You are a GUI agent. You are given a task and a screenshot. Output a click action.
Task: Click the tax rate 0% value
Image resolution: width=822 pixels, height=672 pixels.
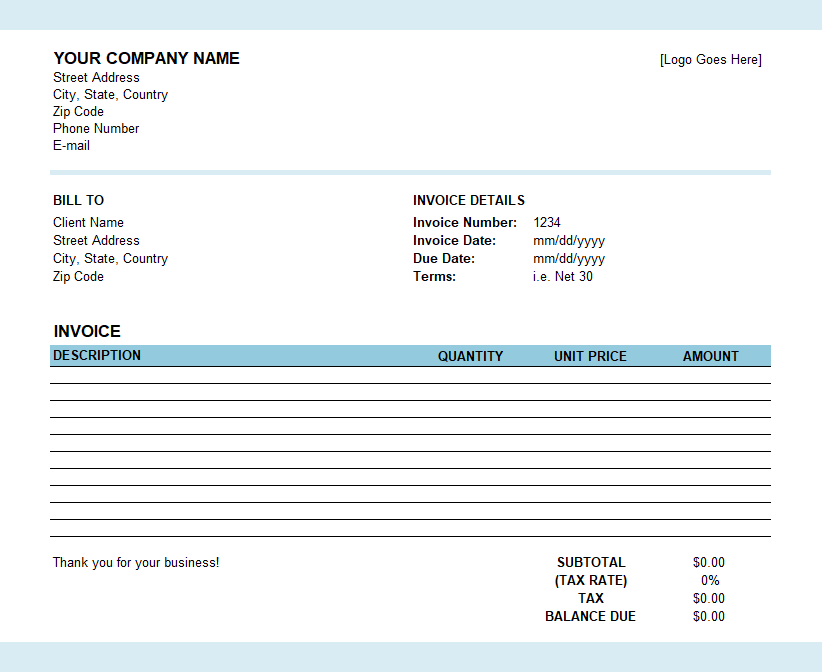click(710, 580)
